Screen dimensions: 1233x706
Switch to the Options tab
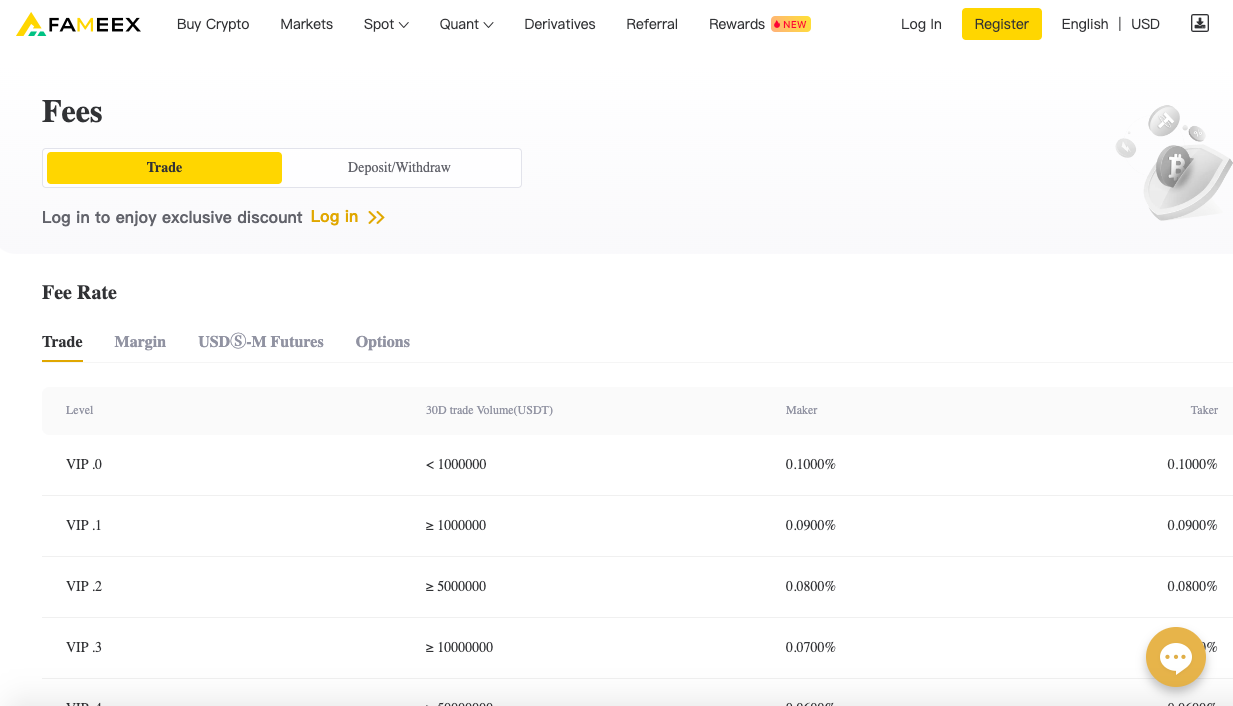point(383,342)
